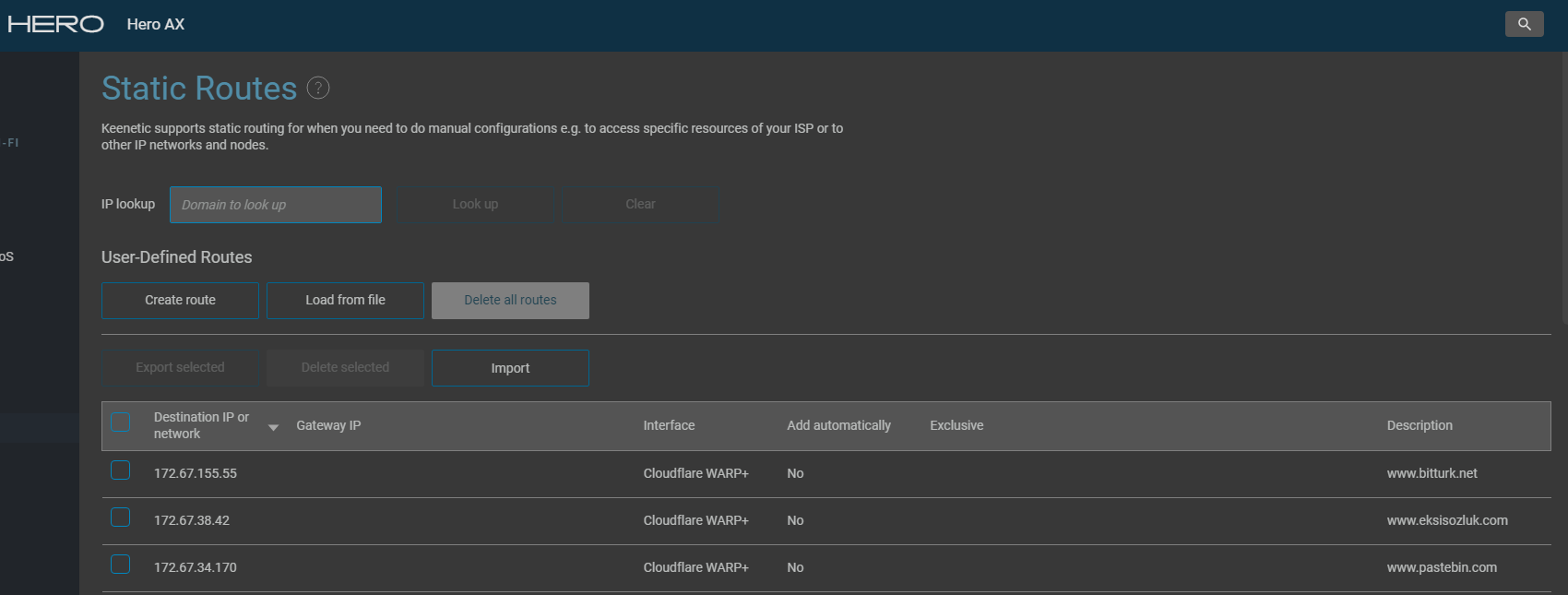
Task: Click the Interface column header
Action: coord(669,425)
